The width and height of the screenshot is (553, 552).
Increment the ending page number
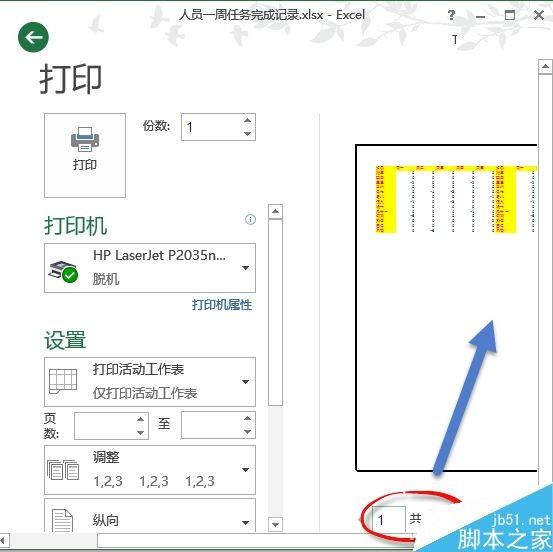point(247,418)
